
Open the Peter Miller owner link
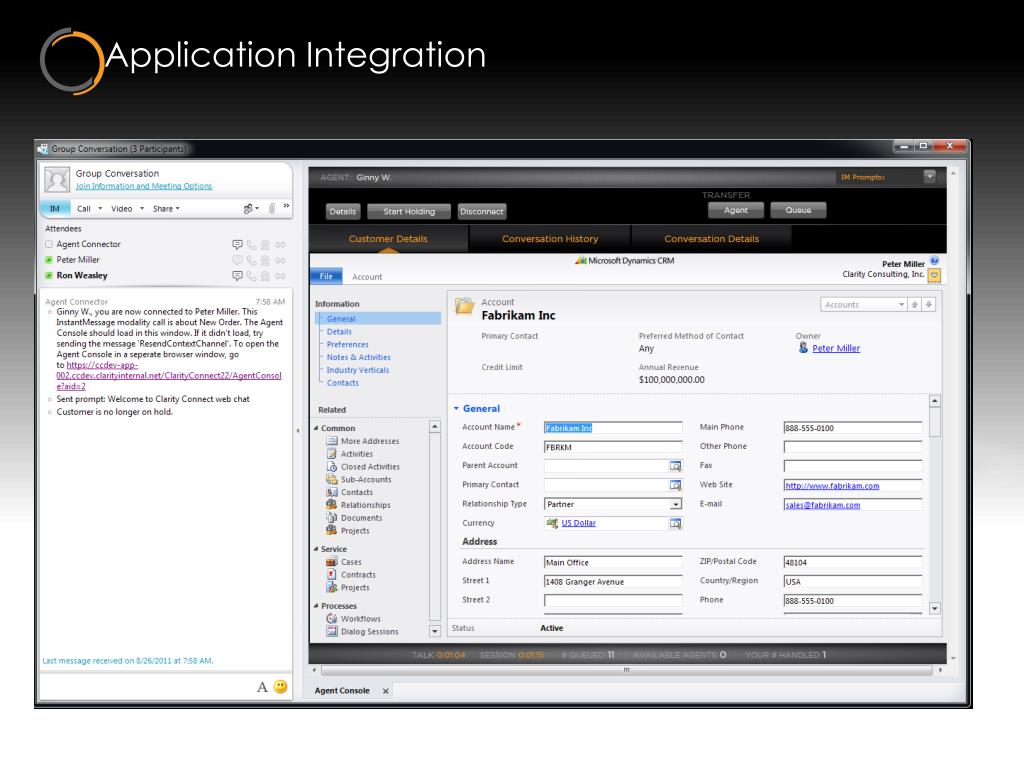[836, 349]
